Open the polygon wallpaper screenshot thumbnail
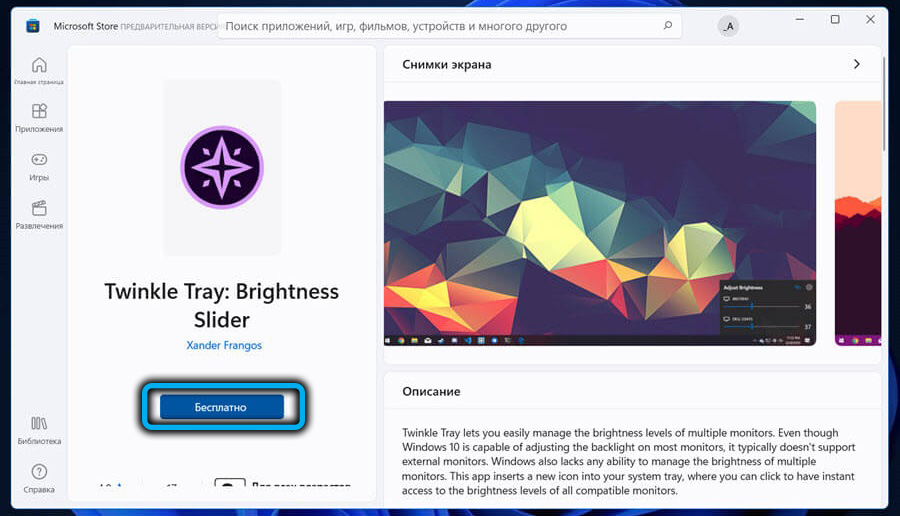900x516 pixels. click(599, 223)
